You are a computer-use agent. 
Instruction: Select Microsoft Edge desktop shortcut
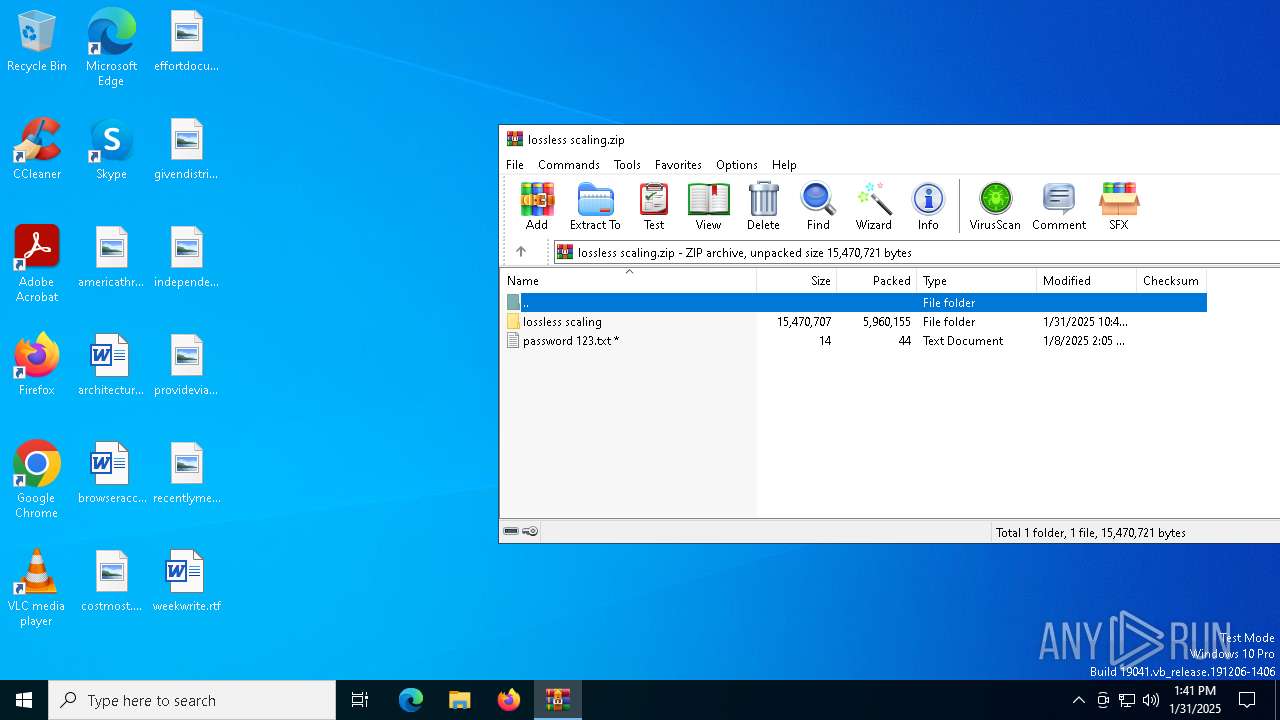pyautogui.click(x=111, y=48)
